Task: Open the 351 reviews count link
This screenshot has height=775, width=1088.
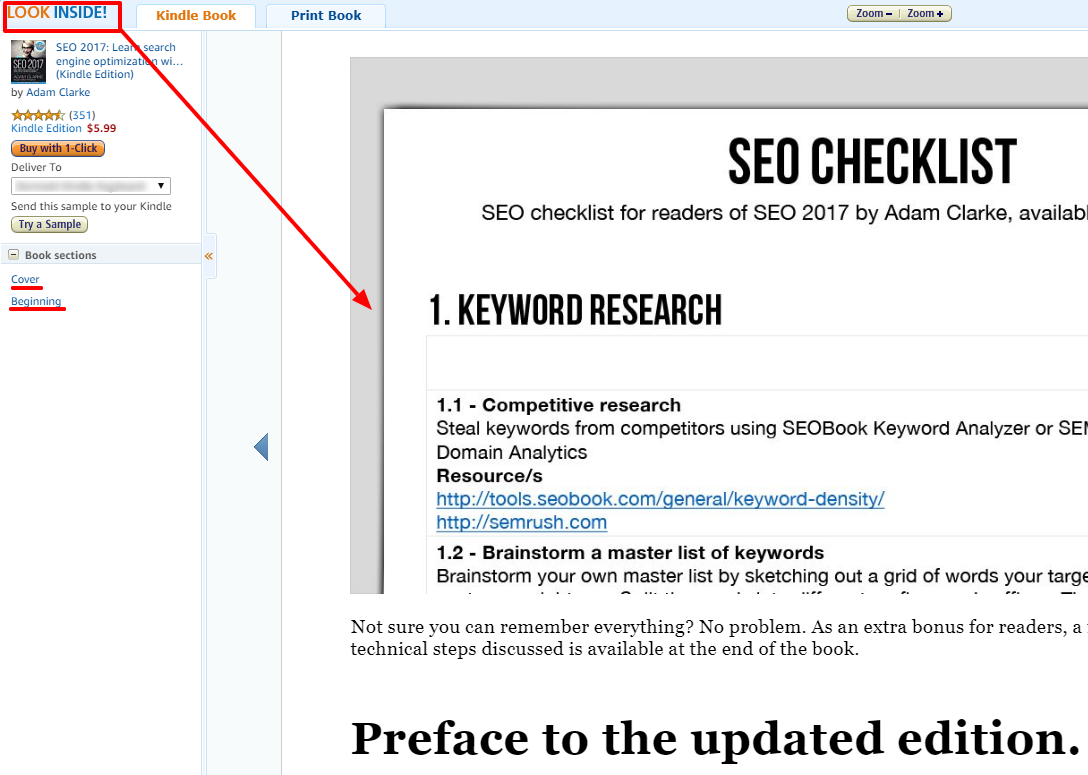Action: (x=82, y=115)
